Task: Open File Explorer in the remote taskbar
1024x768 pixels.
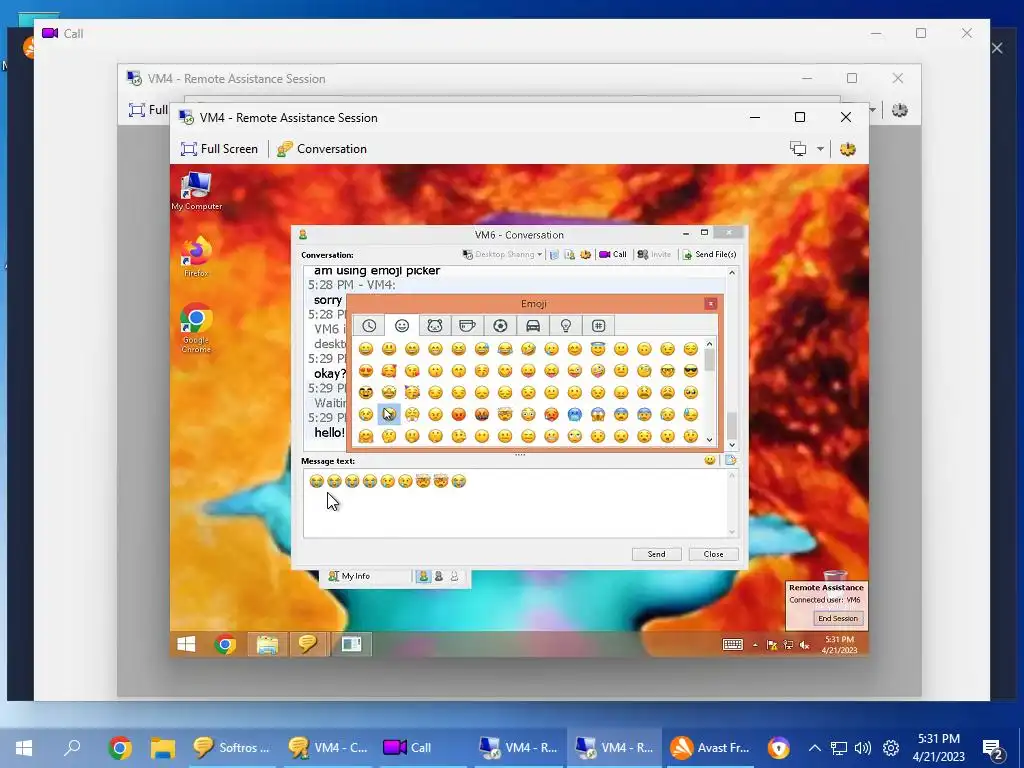Action: pyautogui.click(x=267, y=645)
